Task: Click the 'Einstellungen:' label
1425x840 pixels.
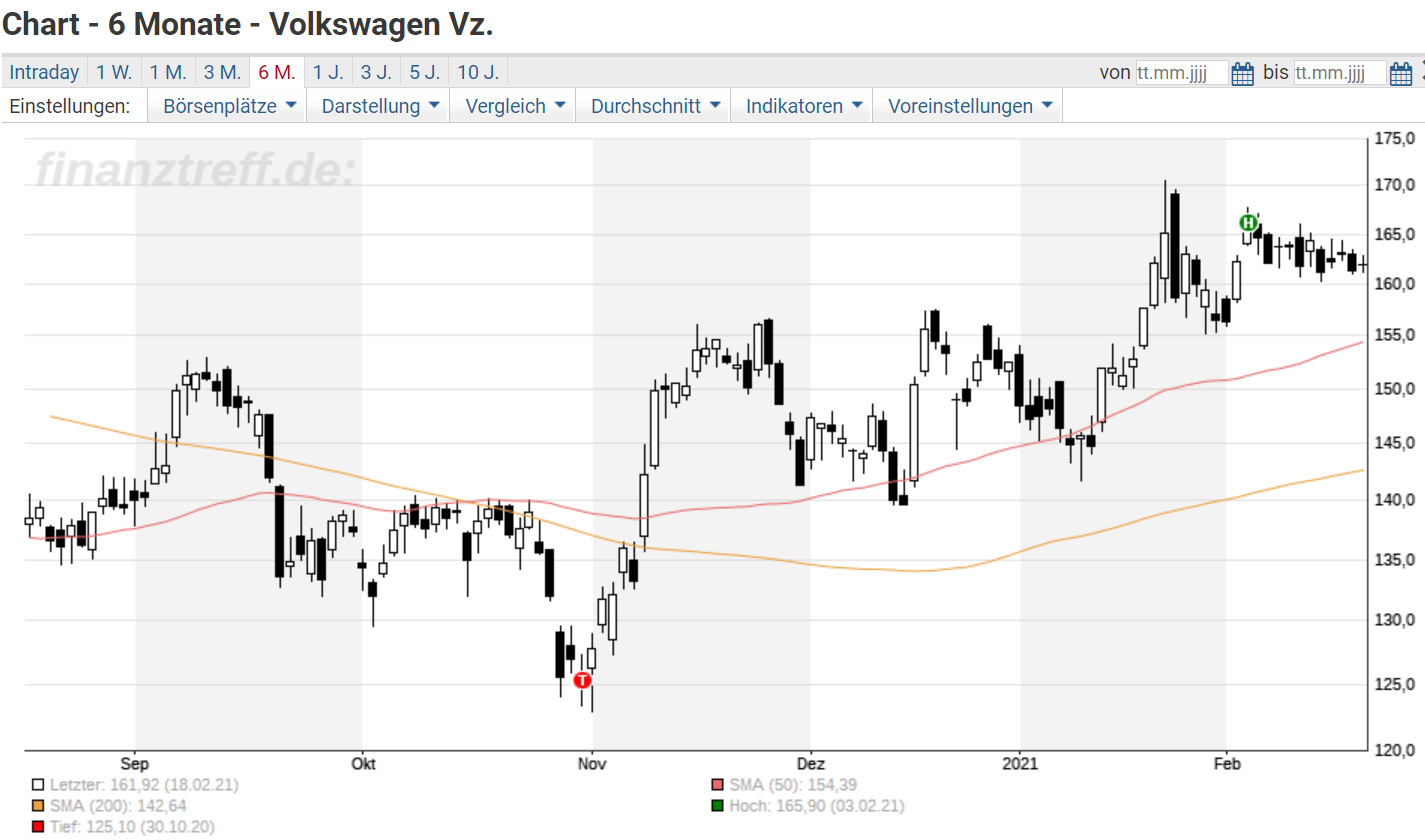Action: click(x=69, y=106)
